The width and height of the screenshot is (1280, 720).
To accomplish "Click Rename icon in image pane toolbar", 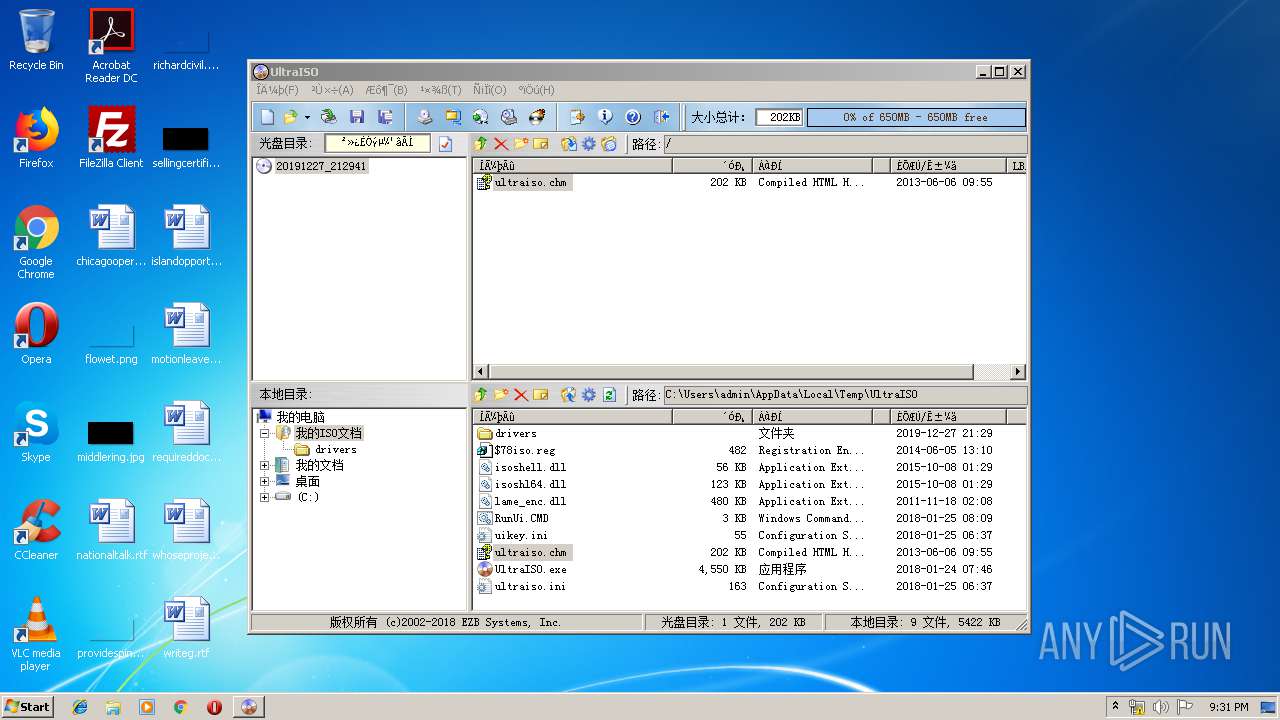I will coord(541,144).
